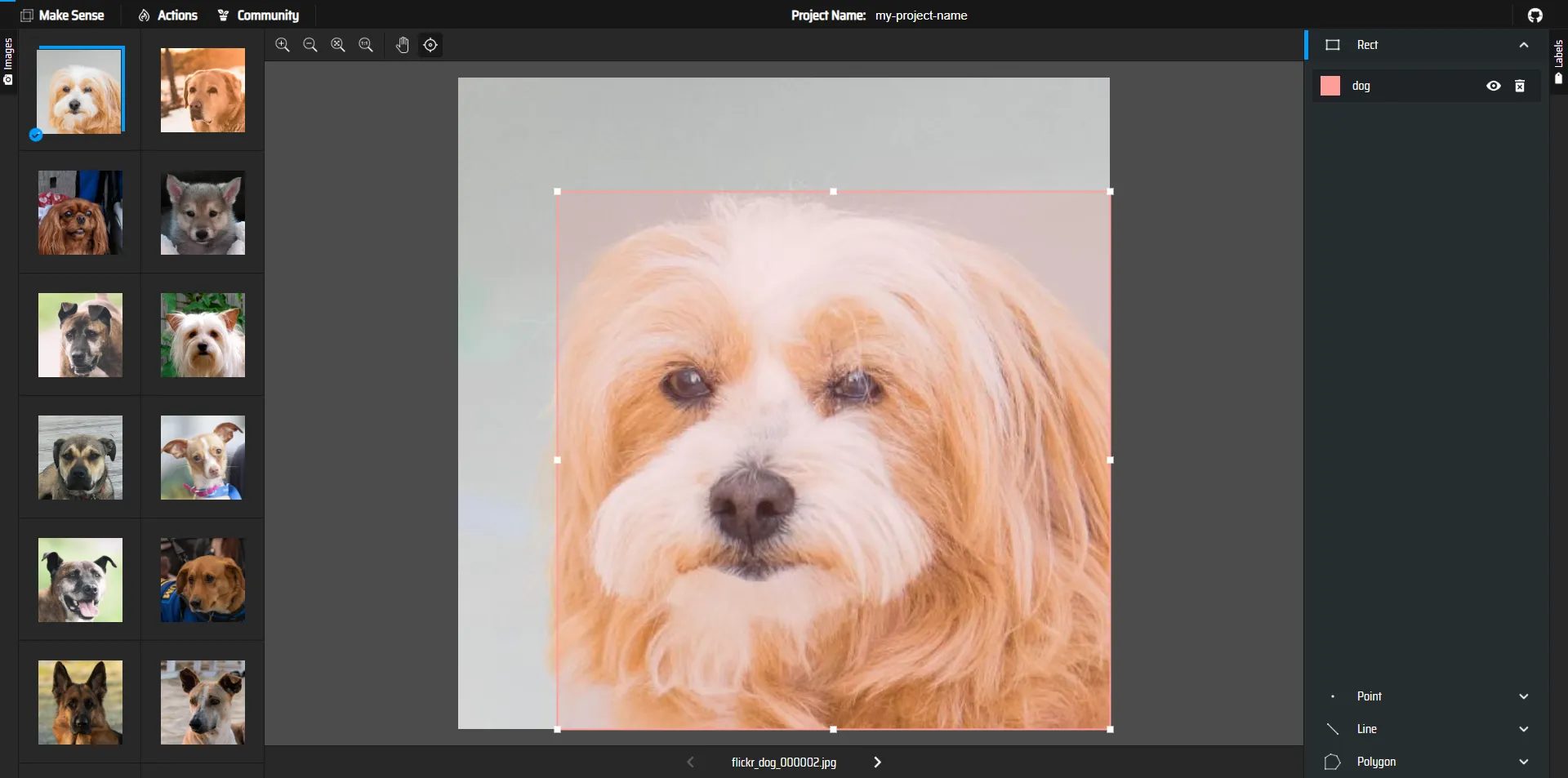Image resolution: width=1568 pixels, height=778 pixels.
Task: Select the open-mouth panting dog thumbnail
Action: point(80,580)
